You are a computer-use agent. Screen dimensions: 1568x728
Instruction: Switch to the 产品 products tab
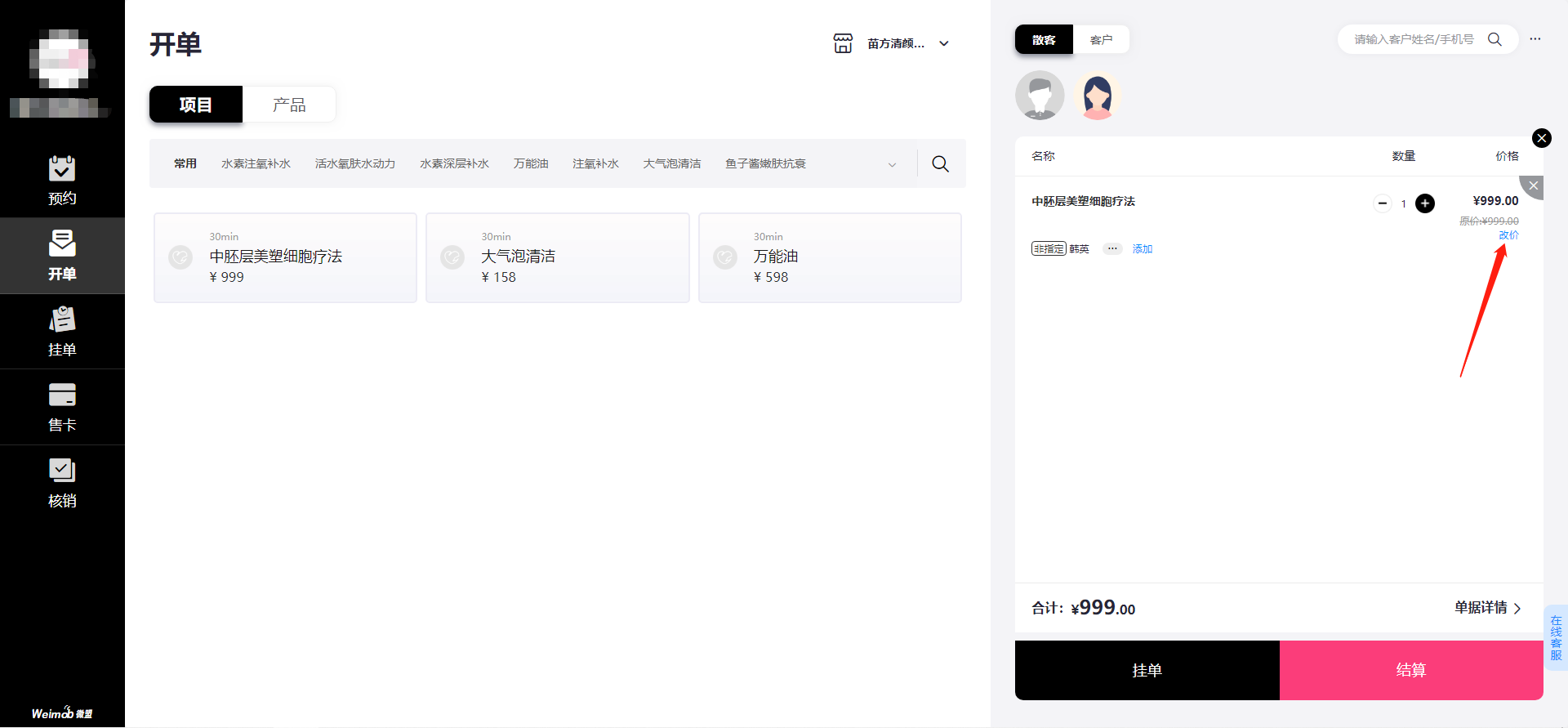[x=289, y=105]
